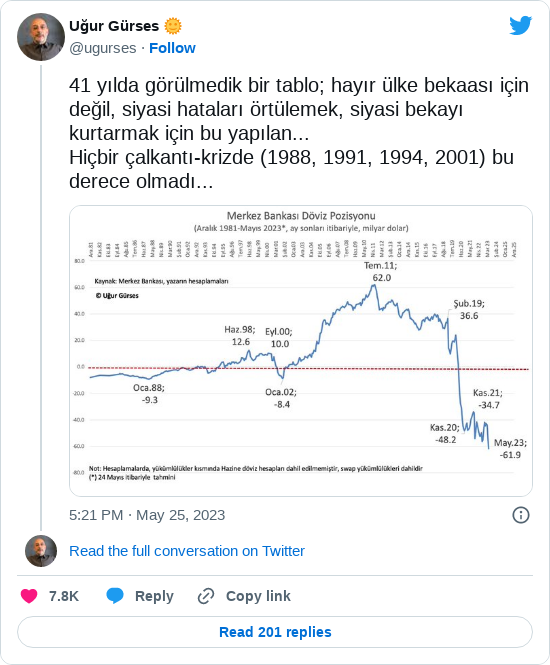Read the full conversation on Twitter
550x665 pixels.
tap(187, 551)
